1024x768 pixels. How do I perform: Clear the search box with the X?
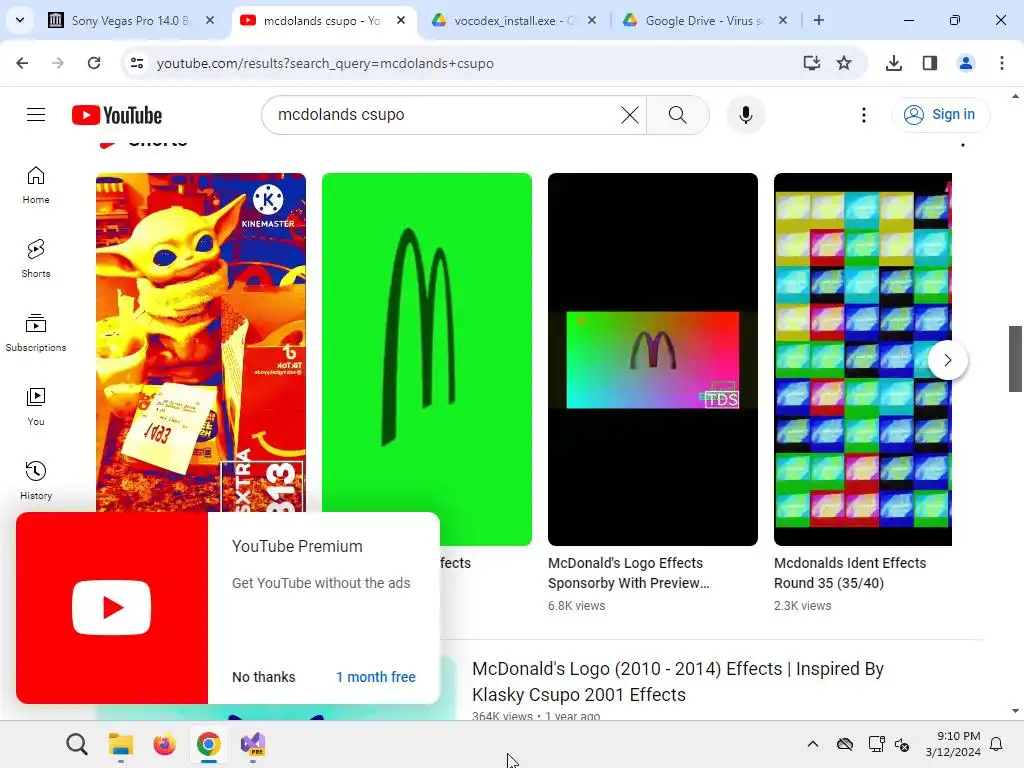[x=630, y=115]
